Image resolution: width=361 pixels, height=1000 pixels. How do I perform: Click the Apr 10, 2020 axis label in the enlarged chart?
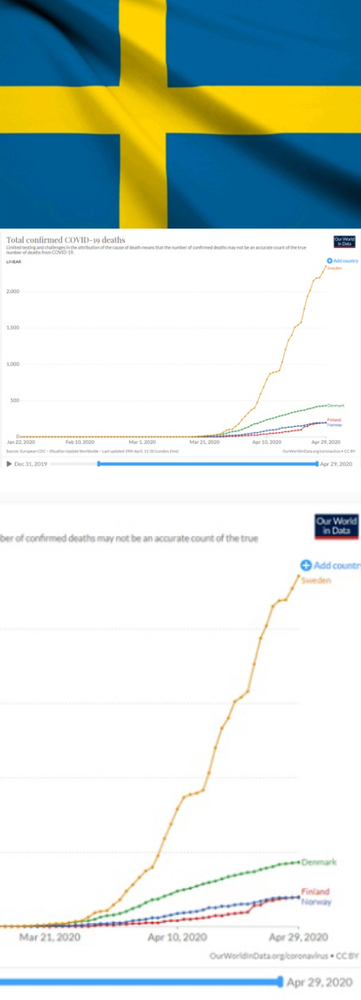pos(173,937)
